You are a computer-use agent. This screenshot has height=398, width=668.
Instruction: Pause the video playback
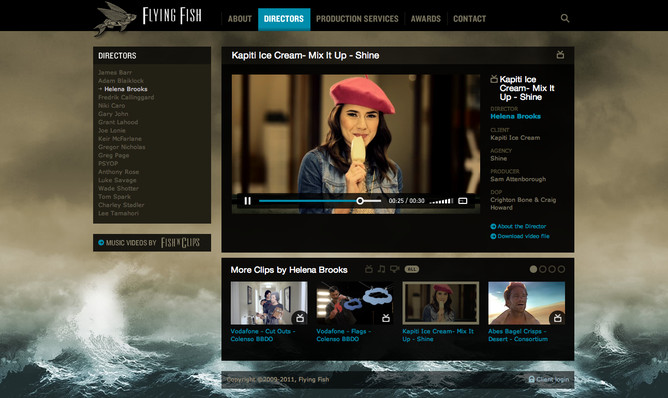248,201
